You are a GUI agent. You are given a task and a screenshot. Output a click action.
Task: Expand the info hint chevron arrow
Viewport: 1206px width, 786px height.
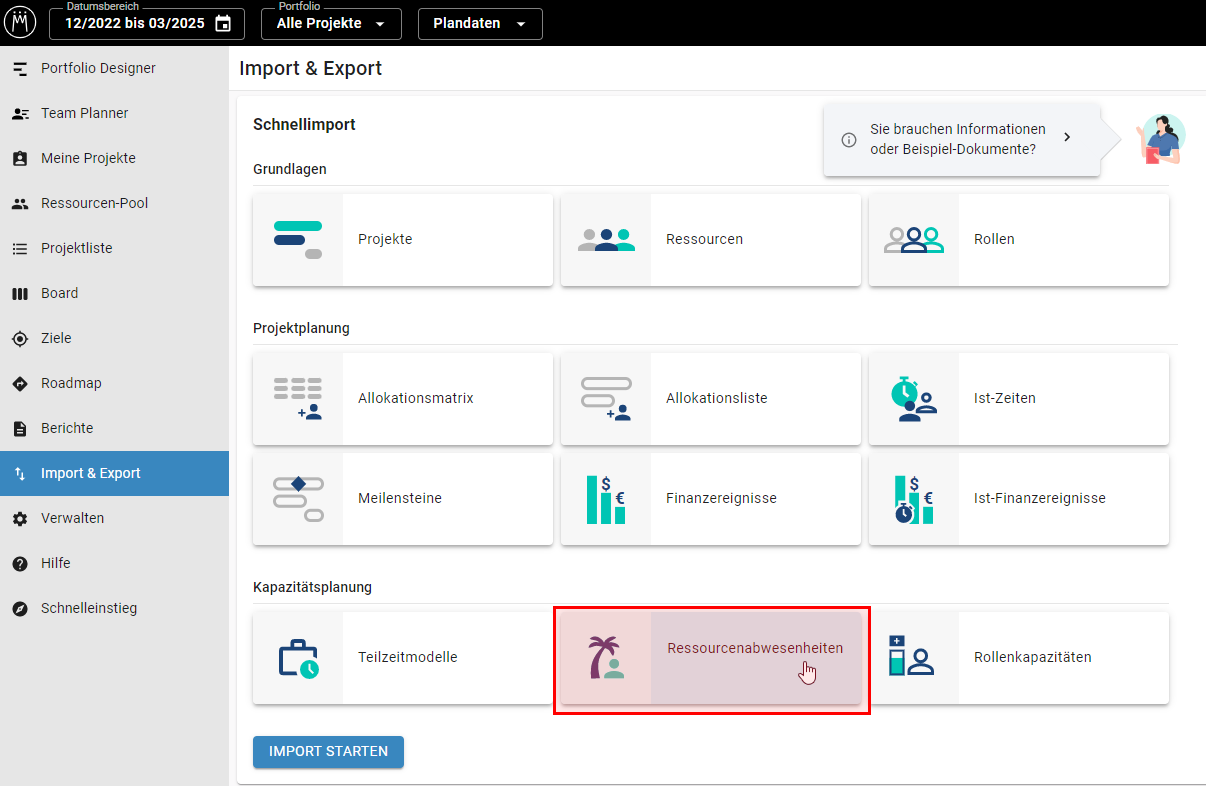1067,137
